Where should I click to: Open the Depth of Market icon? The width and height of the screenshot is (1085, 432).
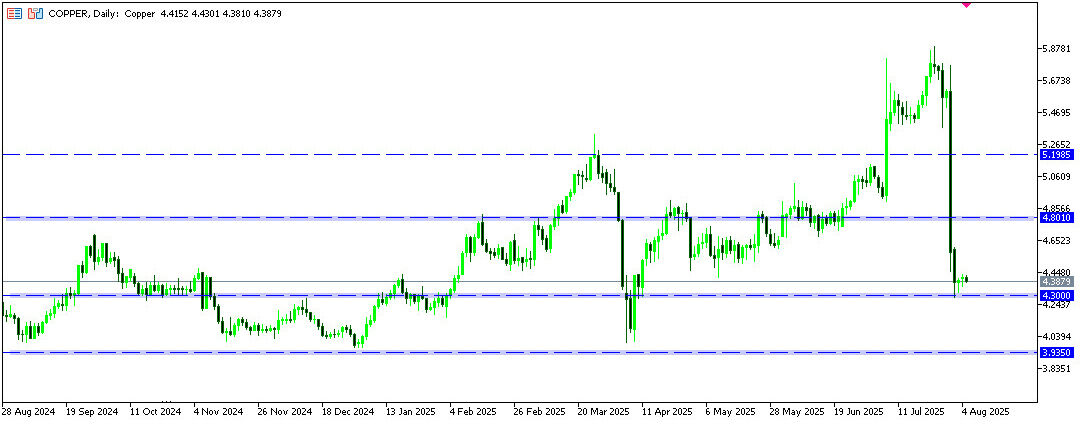coord(35,14)
